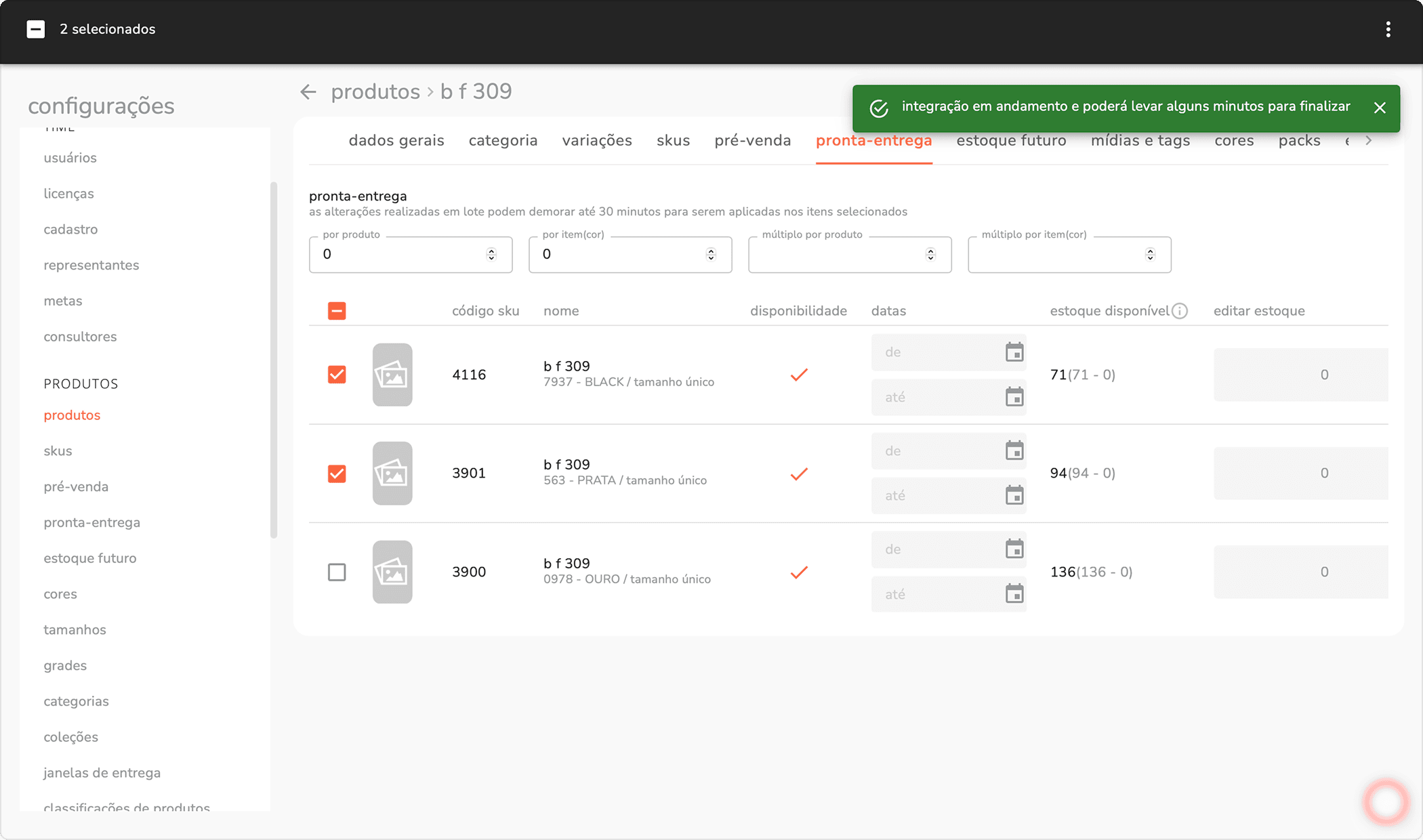Select produtos in the sidebar

72,415
